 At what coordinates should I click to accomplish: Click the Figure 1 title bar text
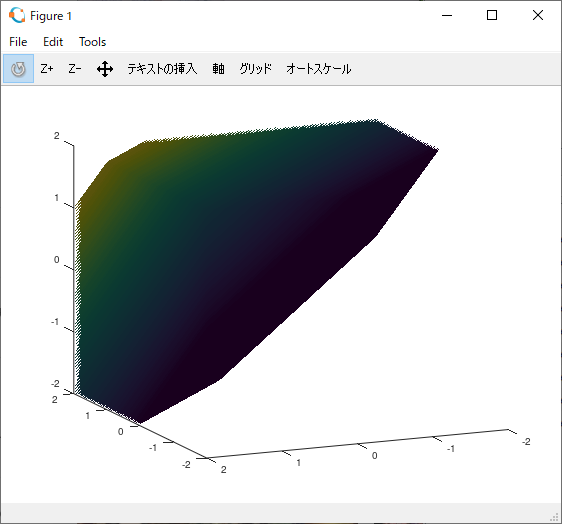[51, 16]
